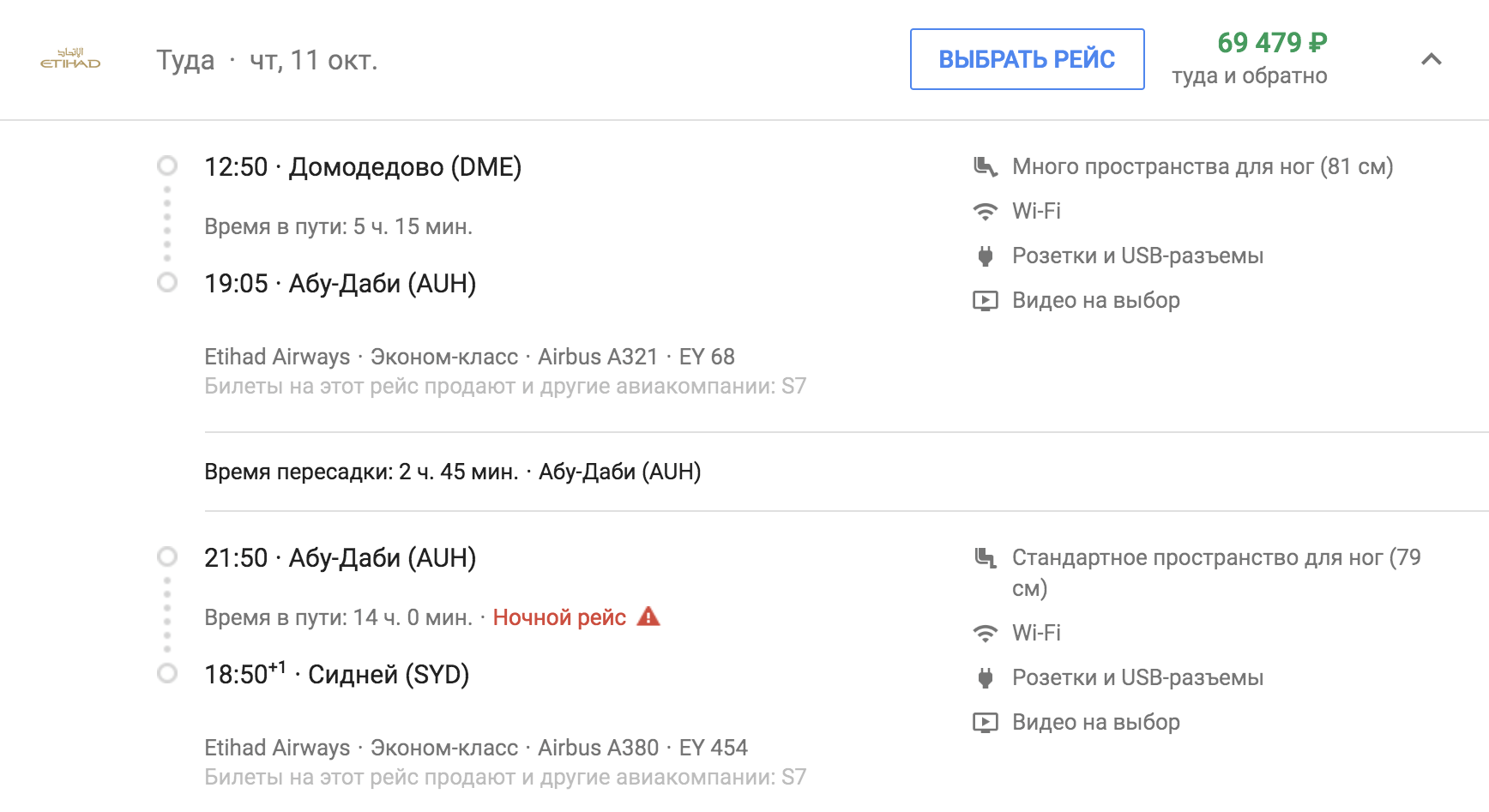This screenshot has height=812, width=1489.
Task: Click the Wi-Fi icon of Sydney flight
Action: pyautogui.click(x=986, y=633)
